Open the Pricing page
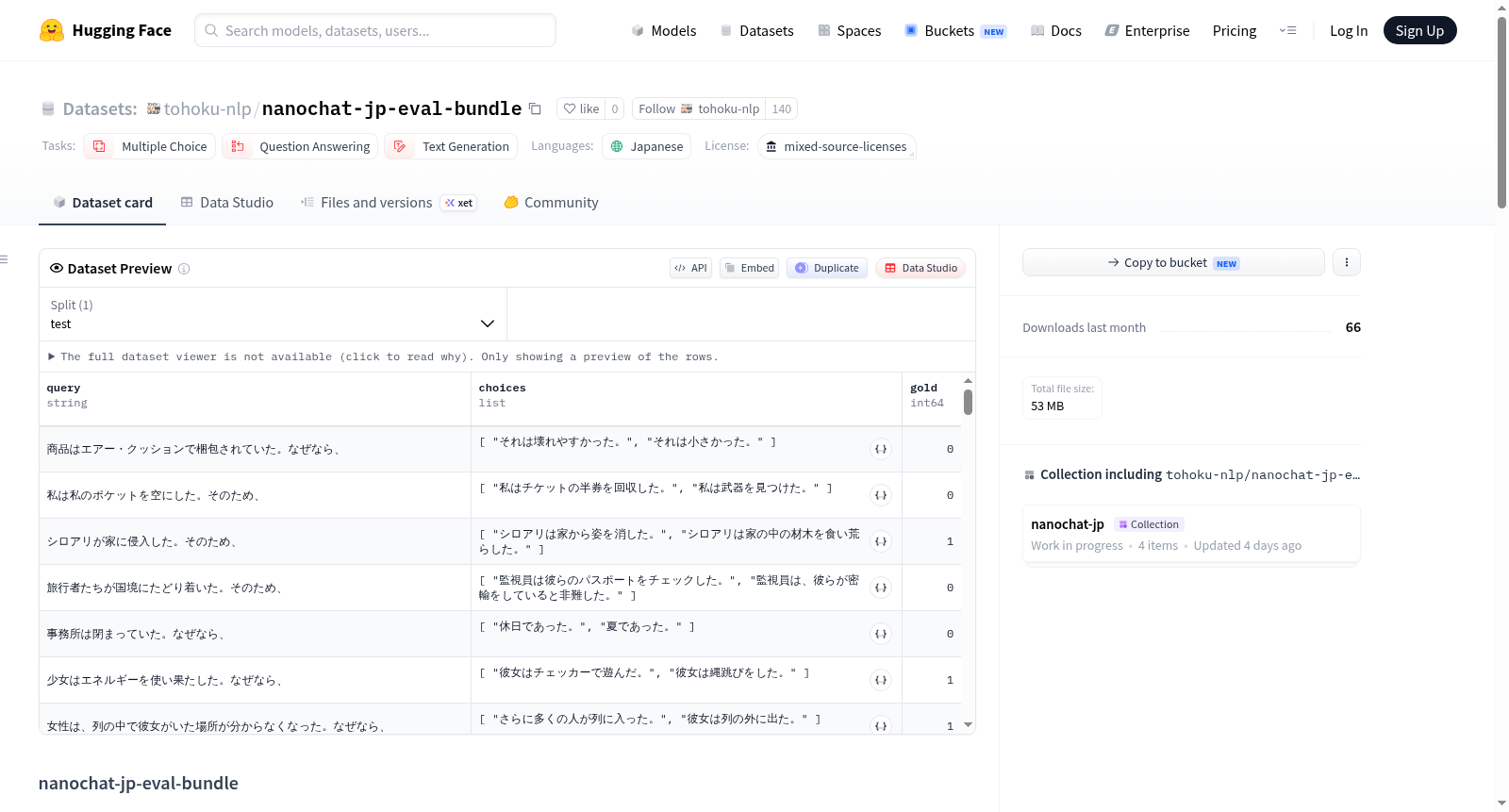The height and width of the screenshot is (812, 1509). 1235,30
